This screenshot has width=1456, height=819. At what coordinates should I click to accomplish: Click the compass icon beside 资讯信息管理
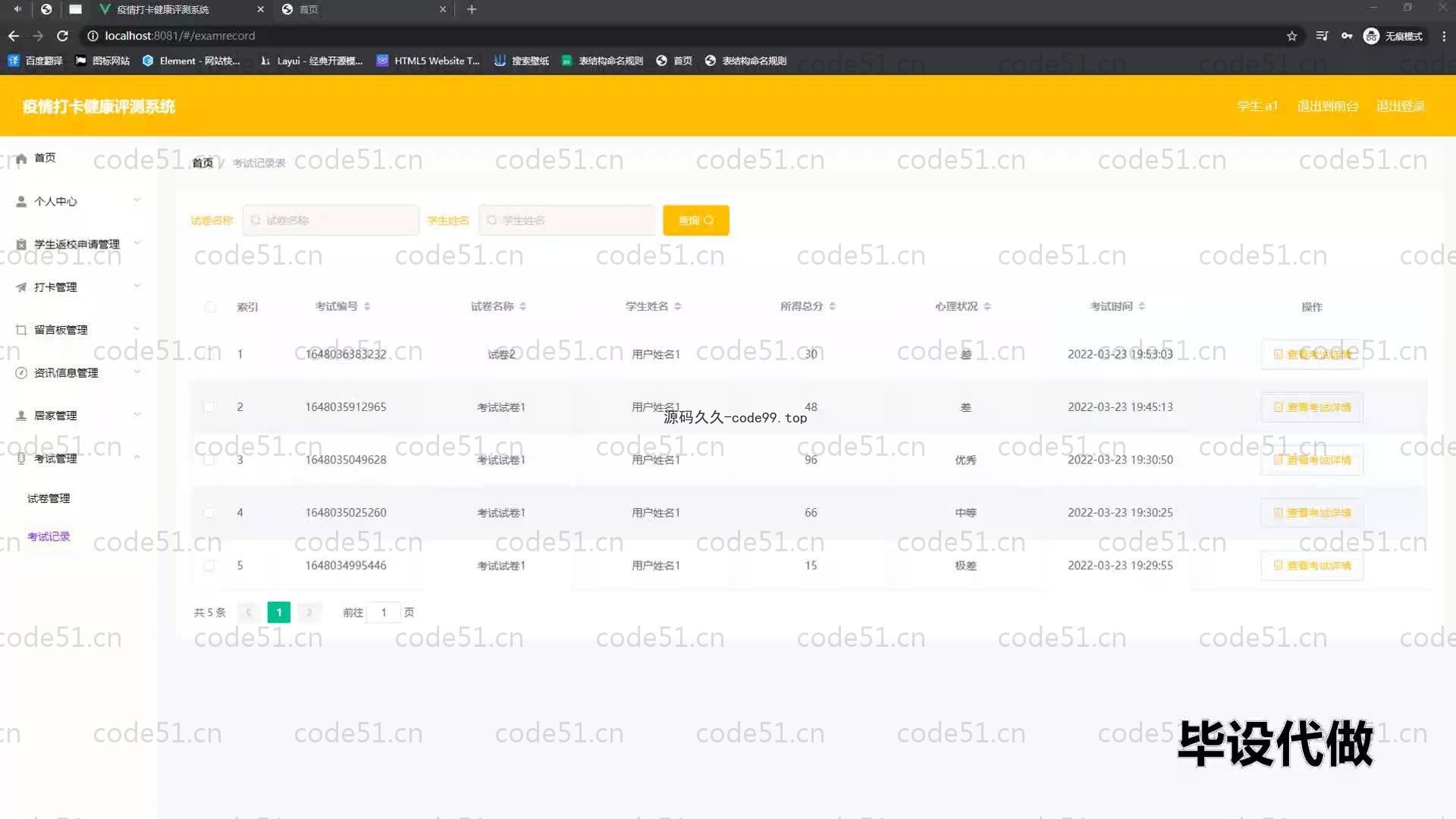21,373
